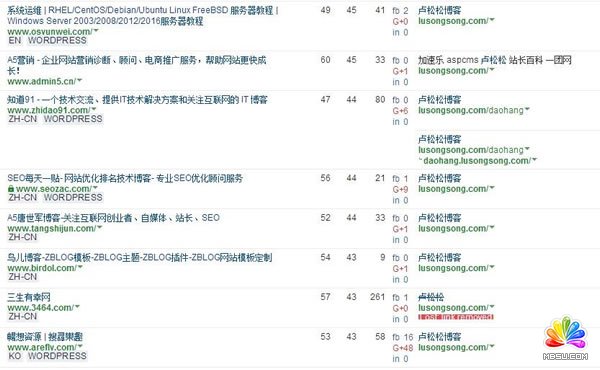Open the SEO每天一贴 title link
Image resolution: width=600 pixels, height=370 pixels.
coord(125,178)
